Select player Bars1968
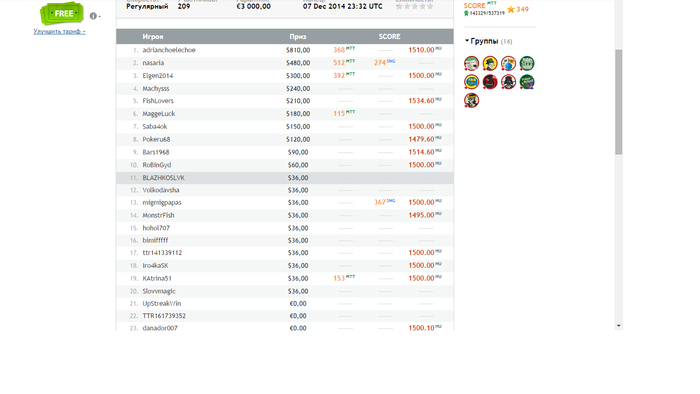 coord(155,152)
